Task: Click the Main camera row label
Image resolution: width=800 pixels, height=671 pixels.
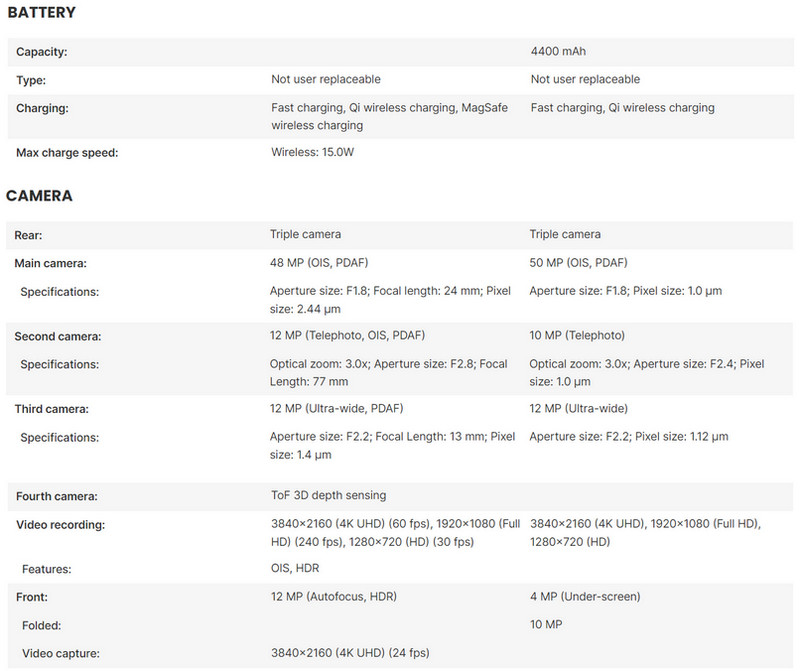Action: (50, 263)
